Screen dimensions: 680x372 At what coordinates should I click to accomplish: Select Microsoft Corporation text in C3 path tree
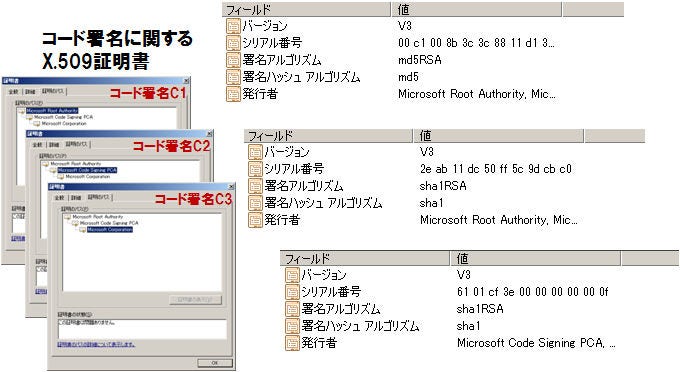tap(110, 230)
